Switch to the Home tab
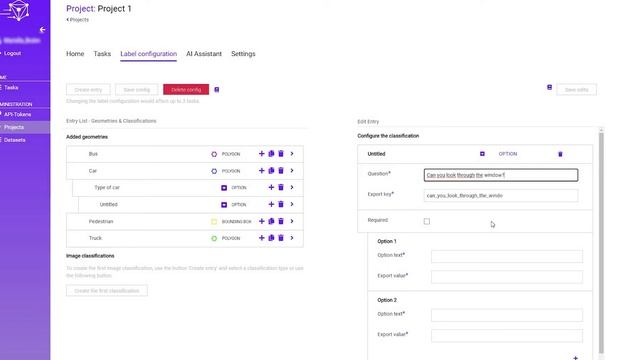Viewport: 640px width, 360px height. (75, 54)
